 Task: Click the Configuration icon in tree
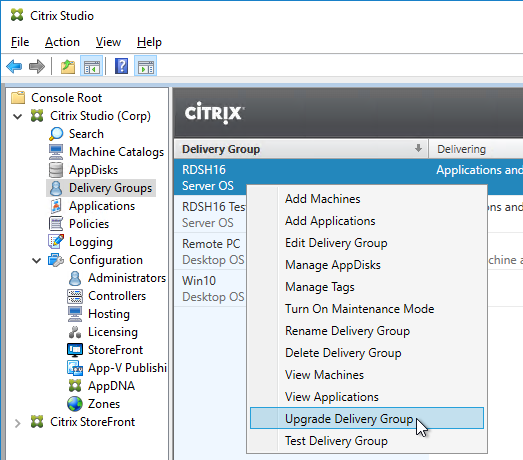(56, 260)
